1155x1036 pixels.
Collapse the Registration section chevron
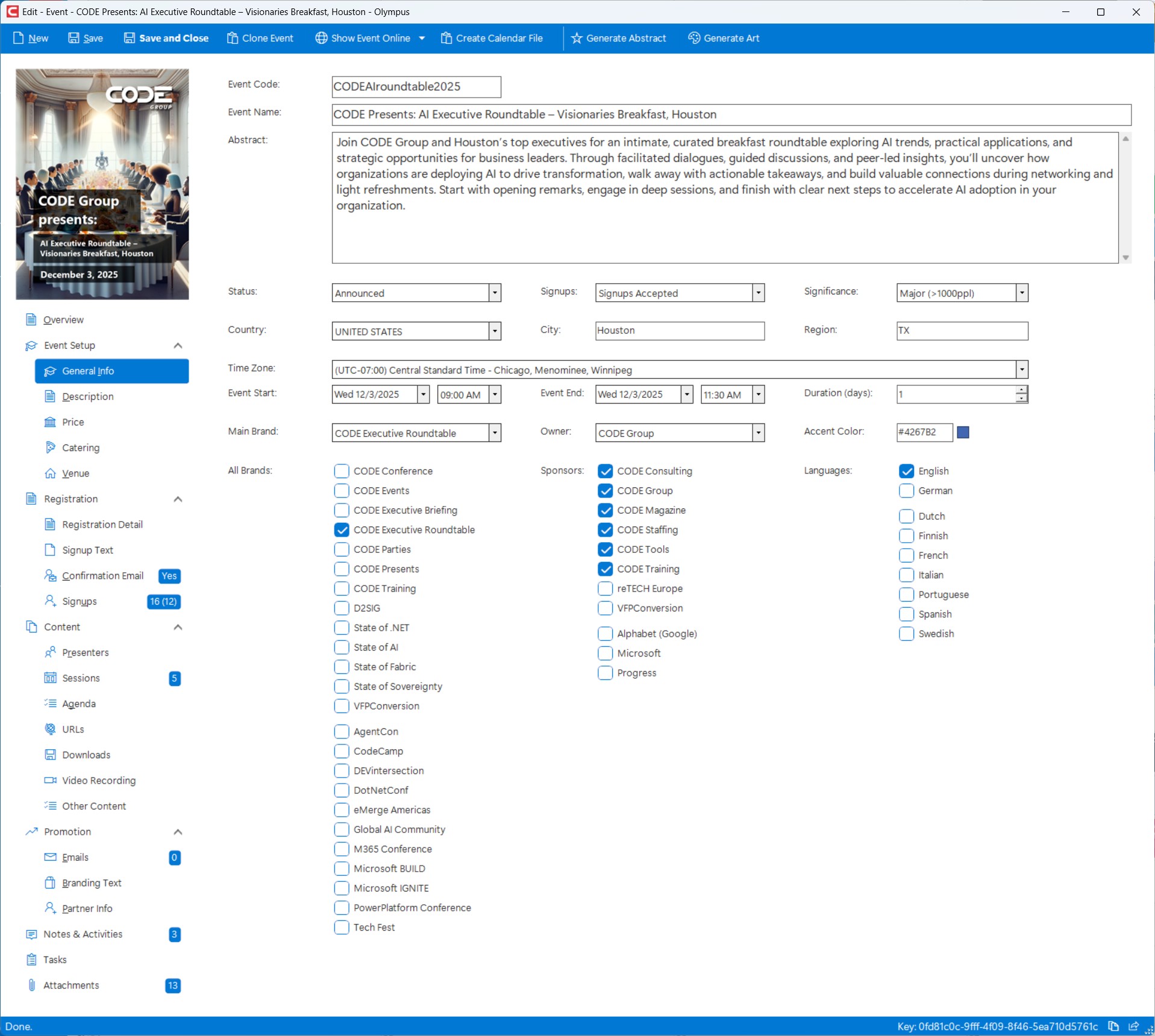click(178, 499)
